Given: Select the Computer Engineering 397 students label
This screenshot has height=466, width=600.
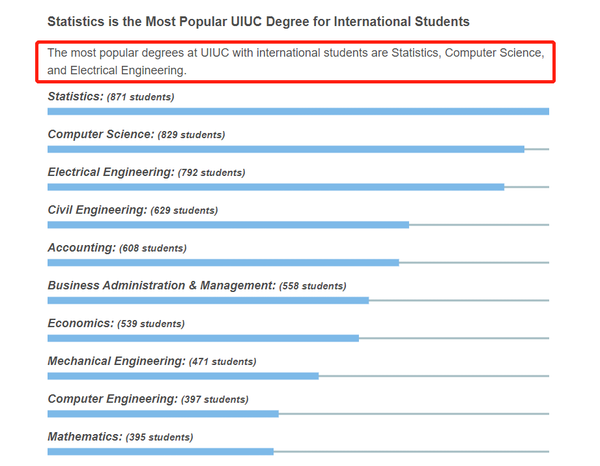Looking at the screenshot, I should tap(148, 399).
